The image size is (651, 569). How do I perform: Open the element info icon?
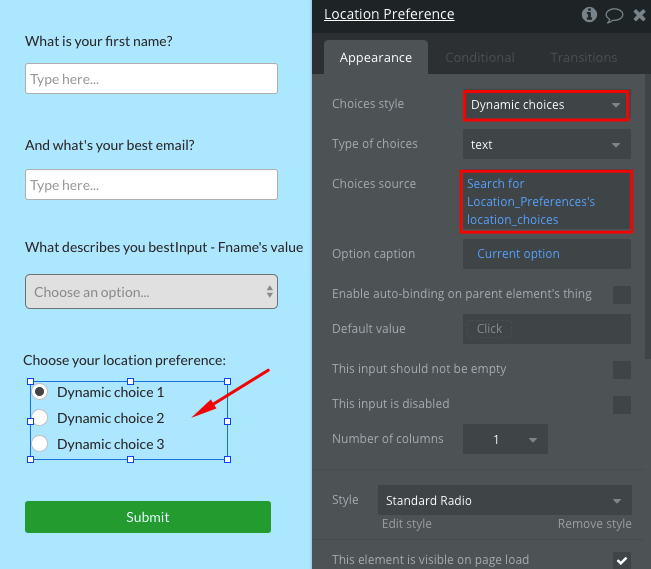(589, 15)
